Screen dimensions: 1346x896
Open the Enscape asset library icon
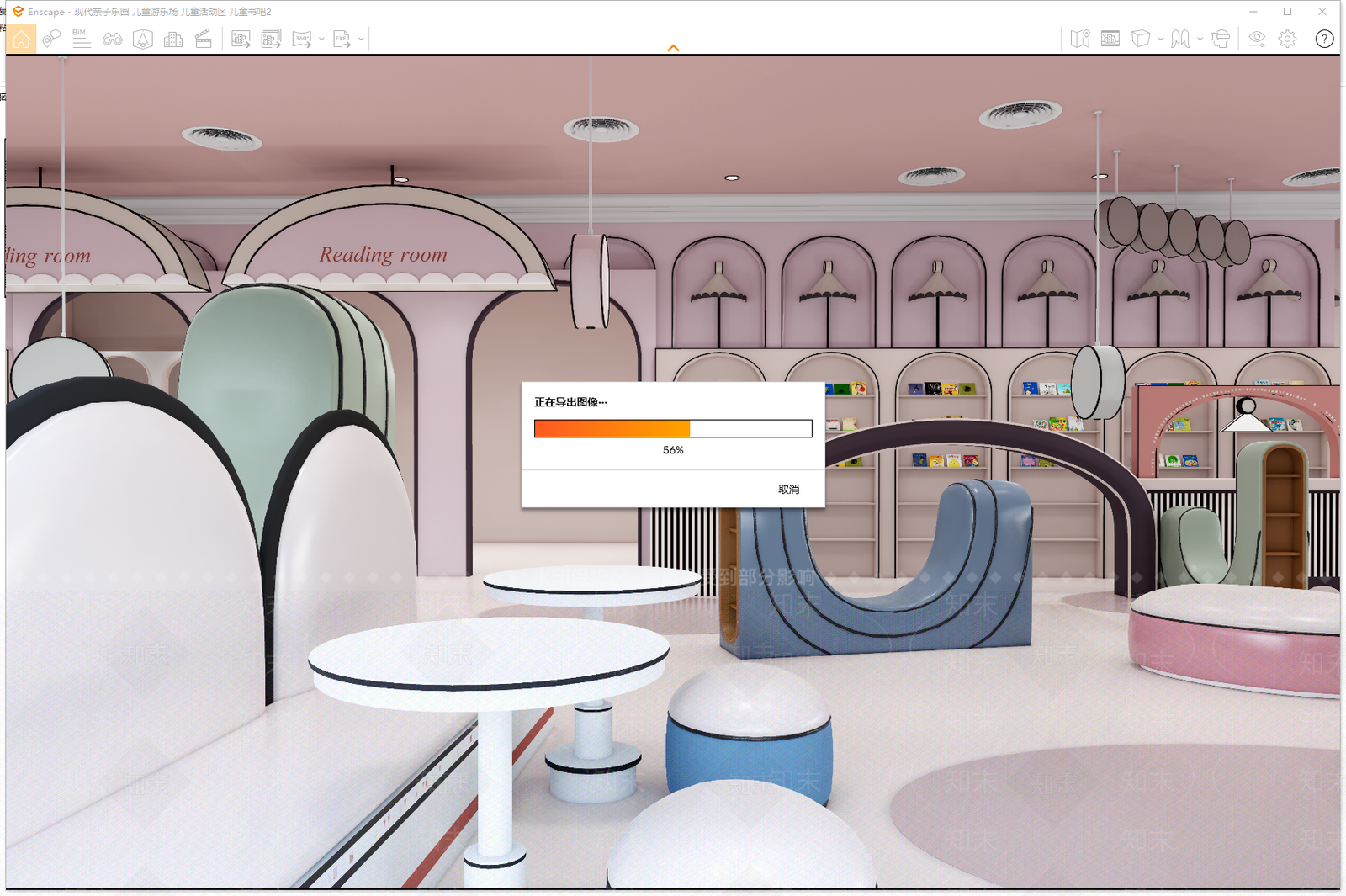(143, 39)
